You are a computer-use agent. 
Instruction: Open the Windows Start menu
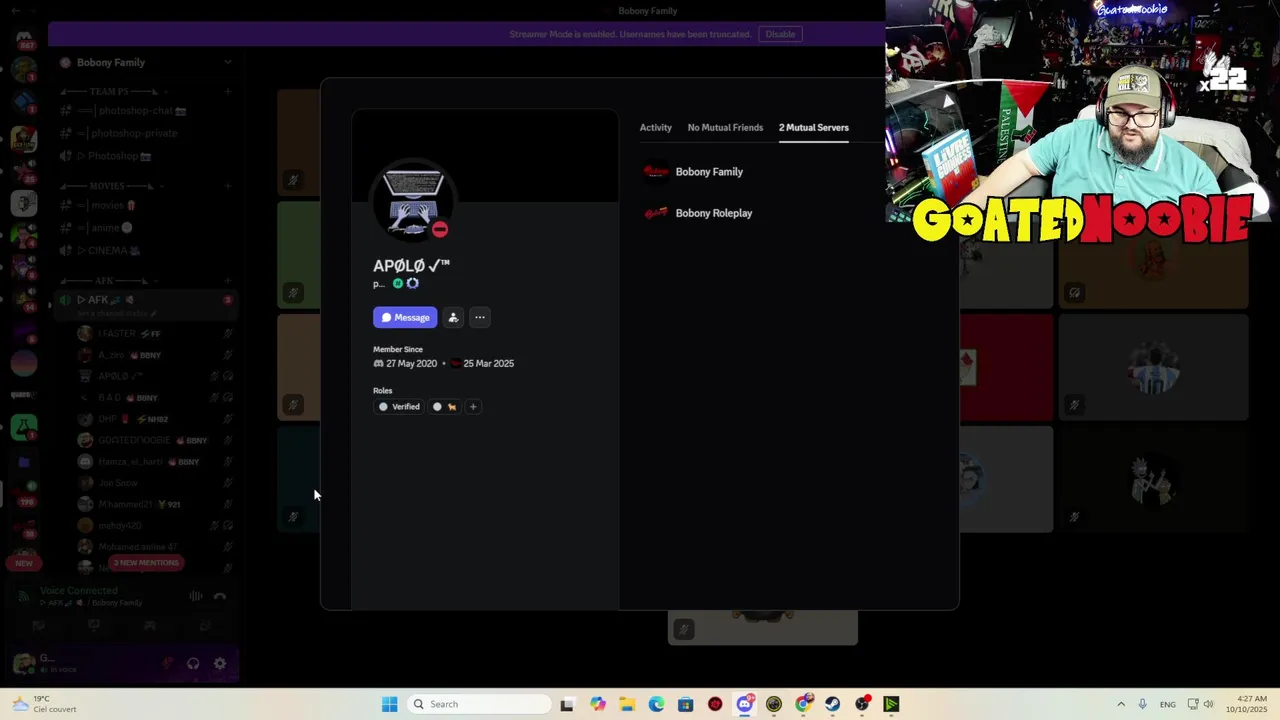389,704
